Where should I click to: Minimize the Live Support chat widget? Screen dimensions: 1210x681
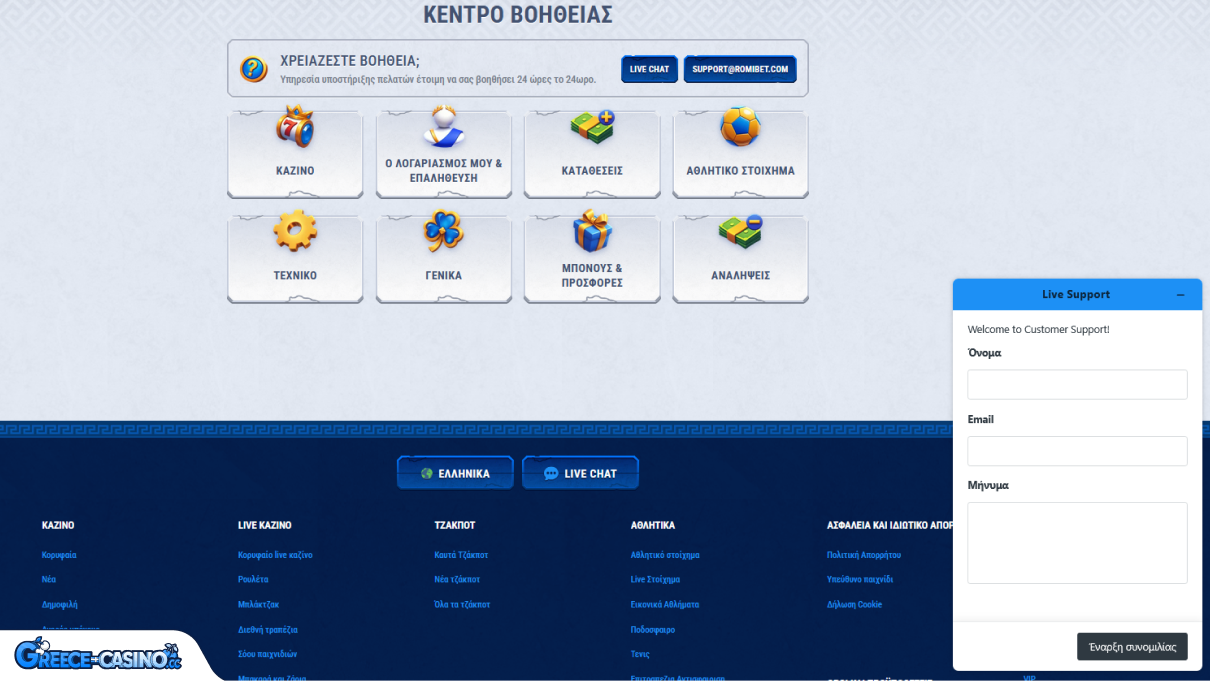1180,295
